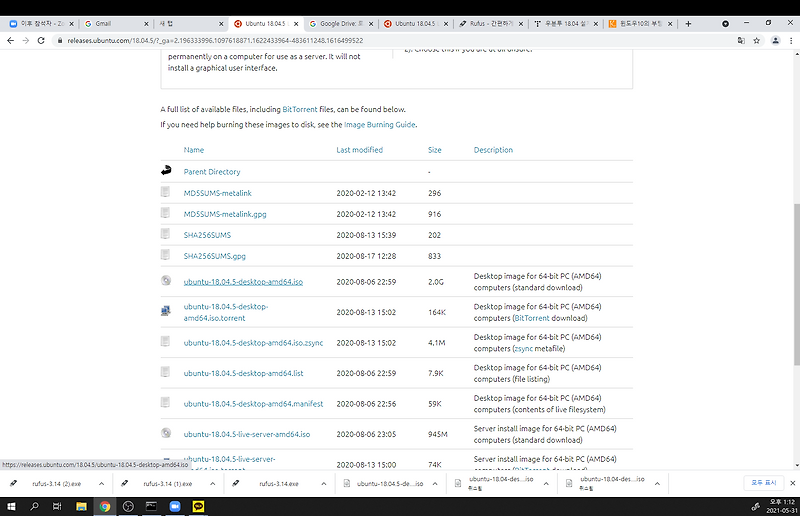
Task: Switch to the Rufus tab
Action: tap(491, 23)
